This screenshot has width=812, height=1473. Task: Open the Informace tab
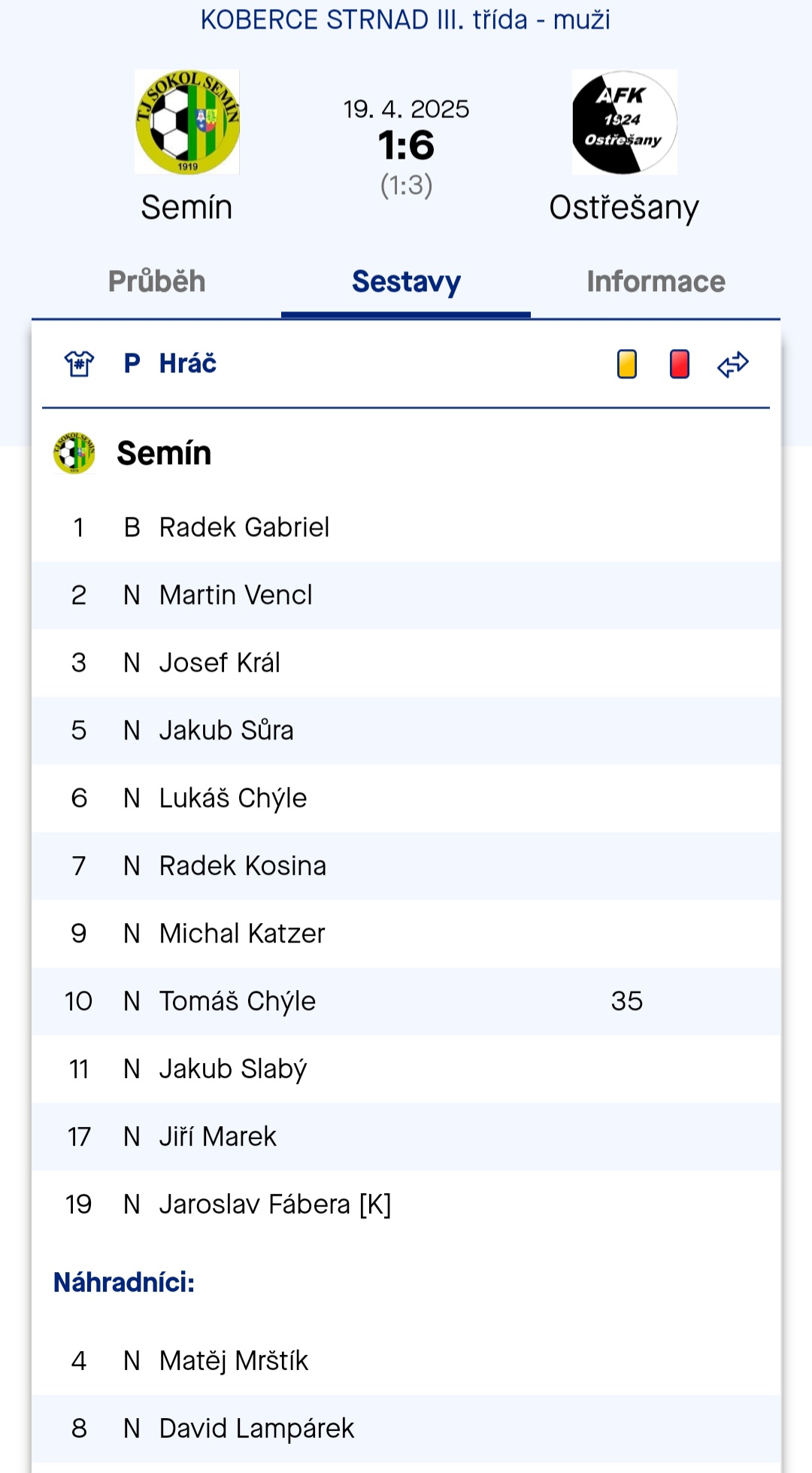[x=656, y=281]
